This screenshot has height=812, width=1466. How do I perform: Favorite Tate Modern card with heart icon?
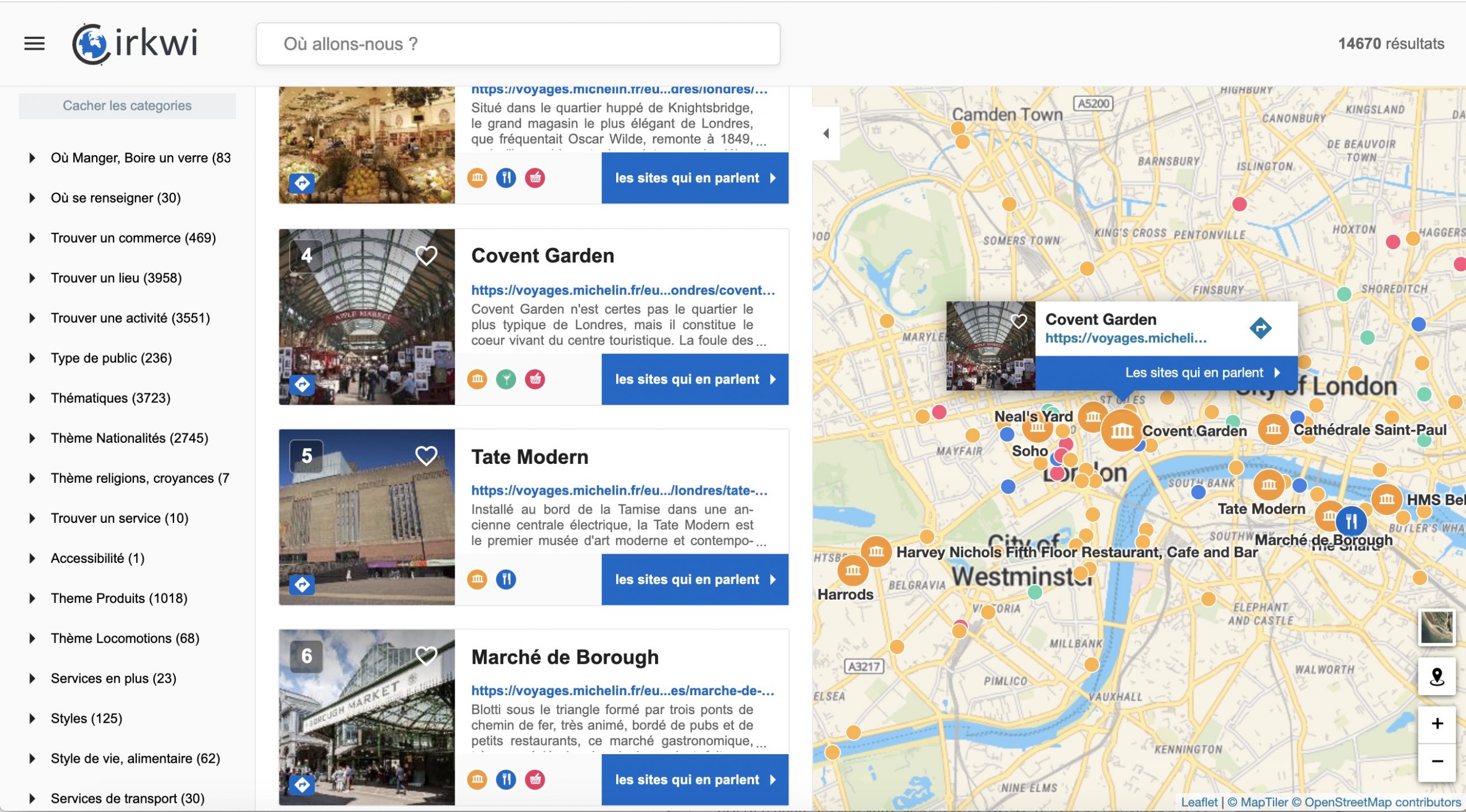[426, 456]
